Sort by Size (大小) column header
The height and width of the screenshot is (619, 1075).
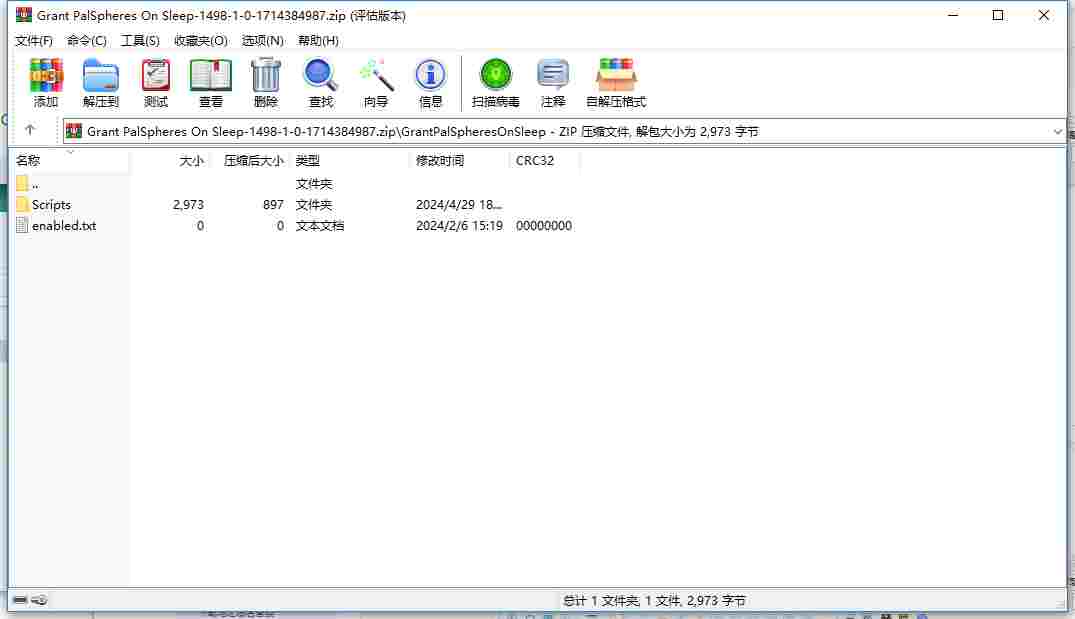[x=191, y=160]
